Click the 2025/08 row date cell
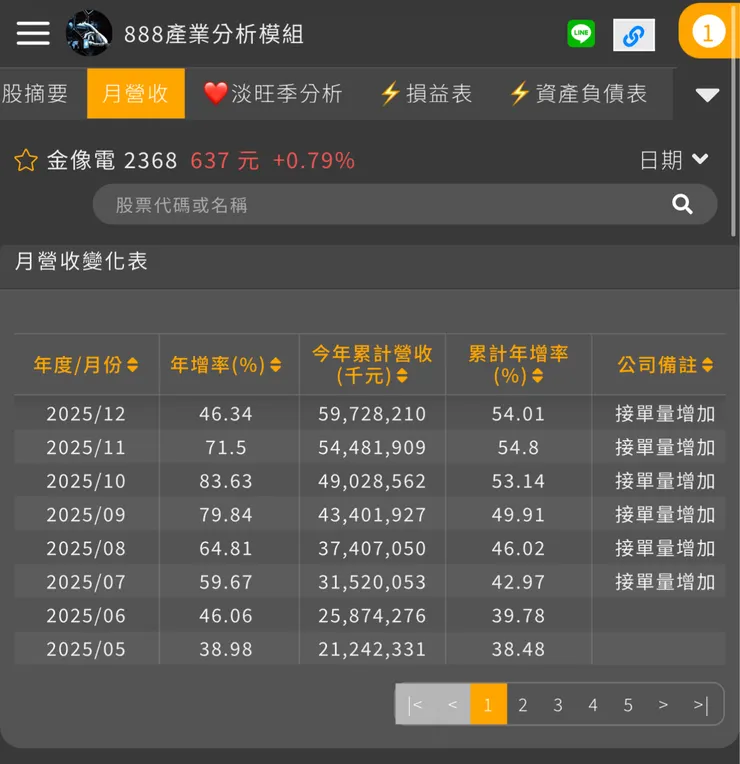740x764 pixels. (86, 549)
